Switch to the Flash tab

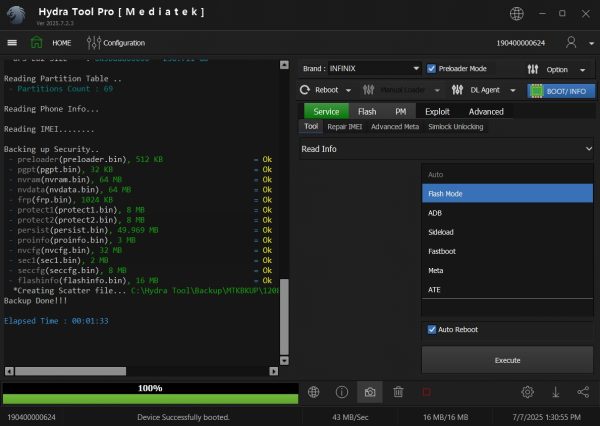(x=367, y=111)
